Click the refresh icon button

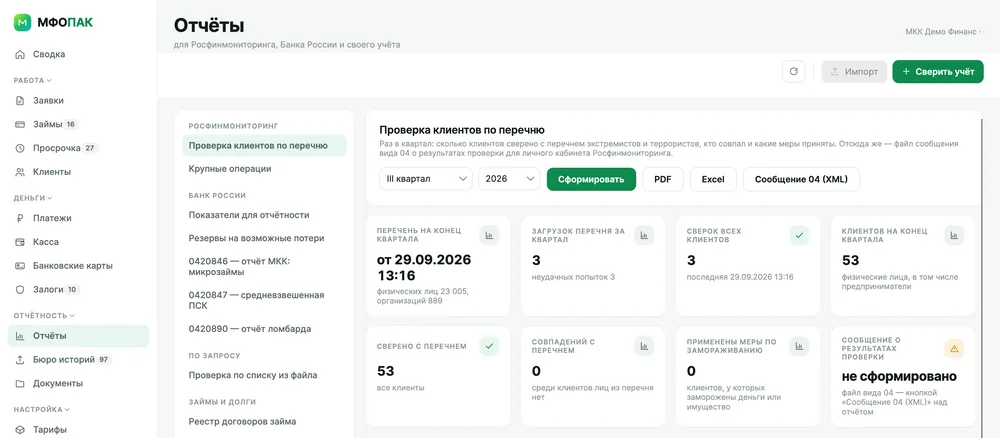(x=793, y=71)
